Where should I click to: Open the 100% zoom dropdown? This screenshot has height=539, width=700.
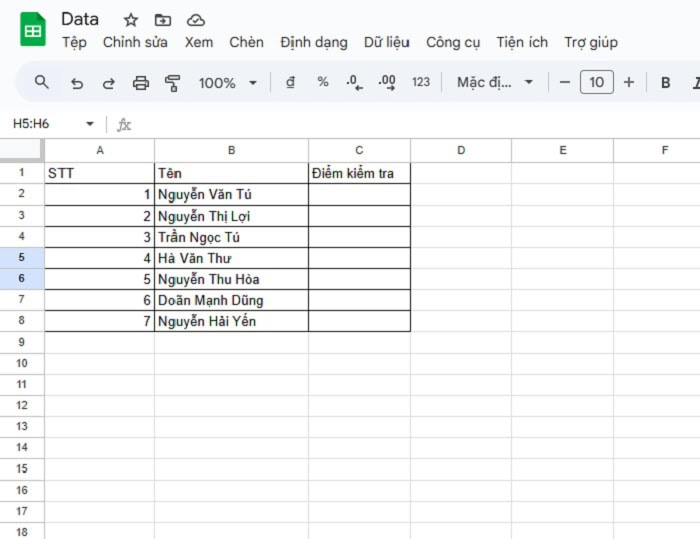pos(228,83)
